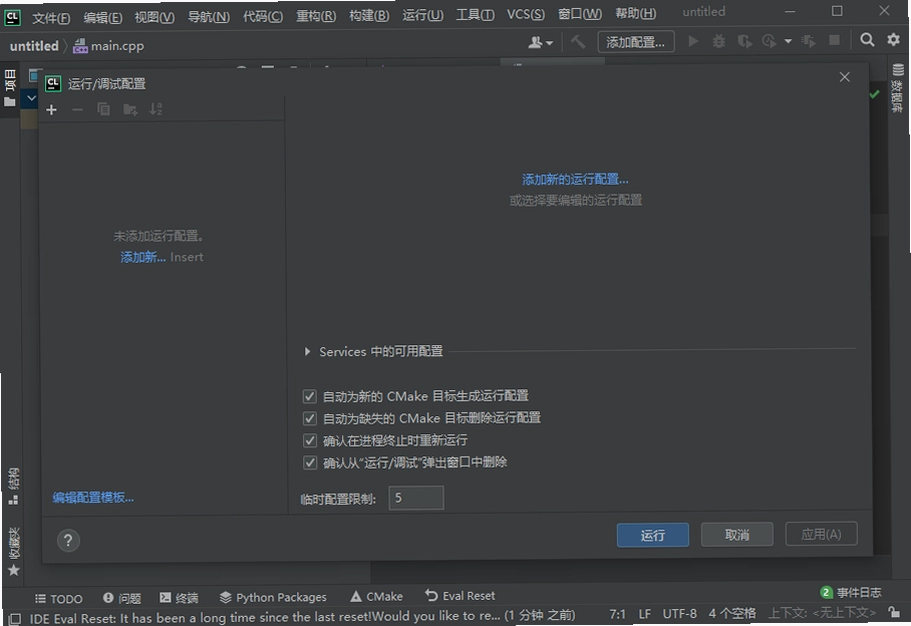Image resolution: width=911 pixels, height=626 pixels.
Task: Open the 代码(C) menu
Action: pos(263,16)
